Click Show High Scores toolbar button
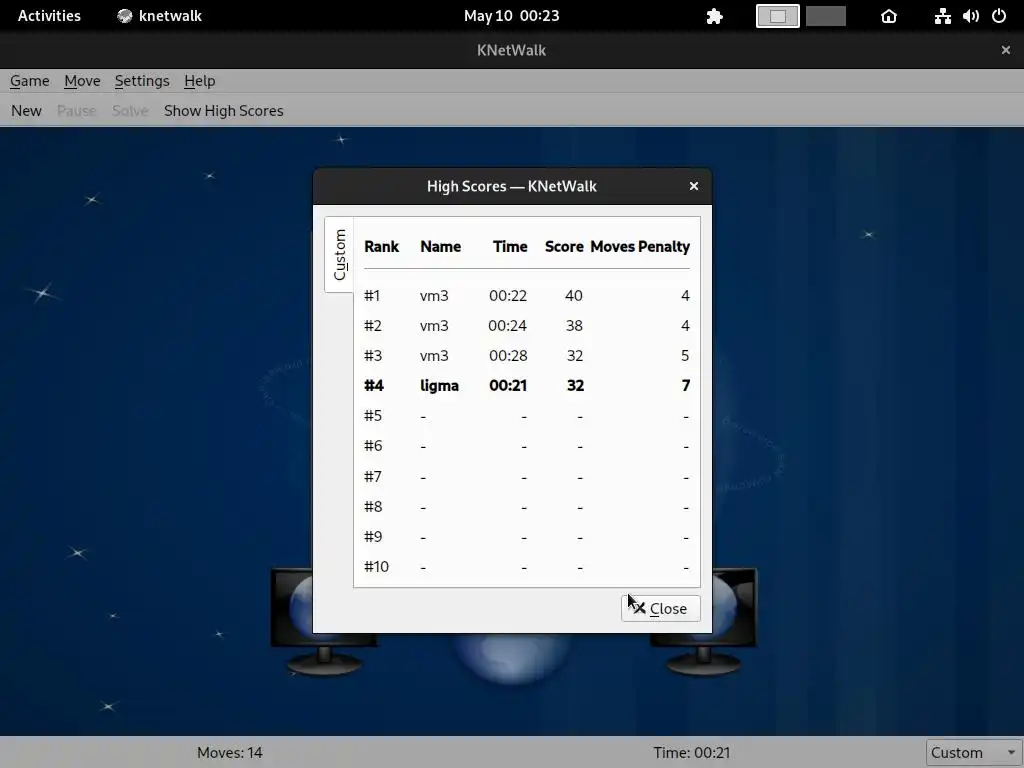The width and height of the screenshot is (1024, 768). [x=223, y=111]
